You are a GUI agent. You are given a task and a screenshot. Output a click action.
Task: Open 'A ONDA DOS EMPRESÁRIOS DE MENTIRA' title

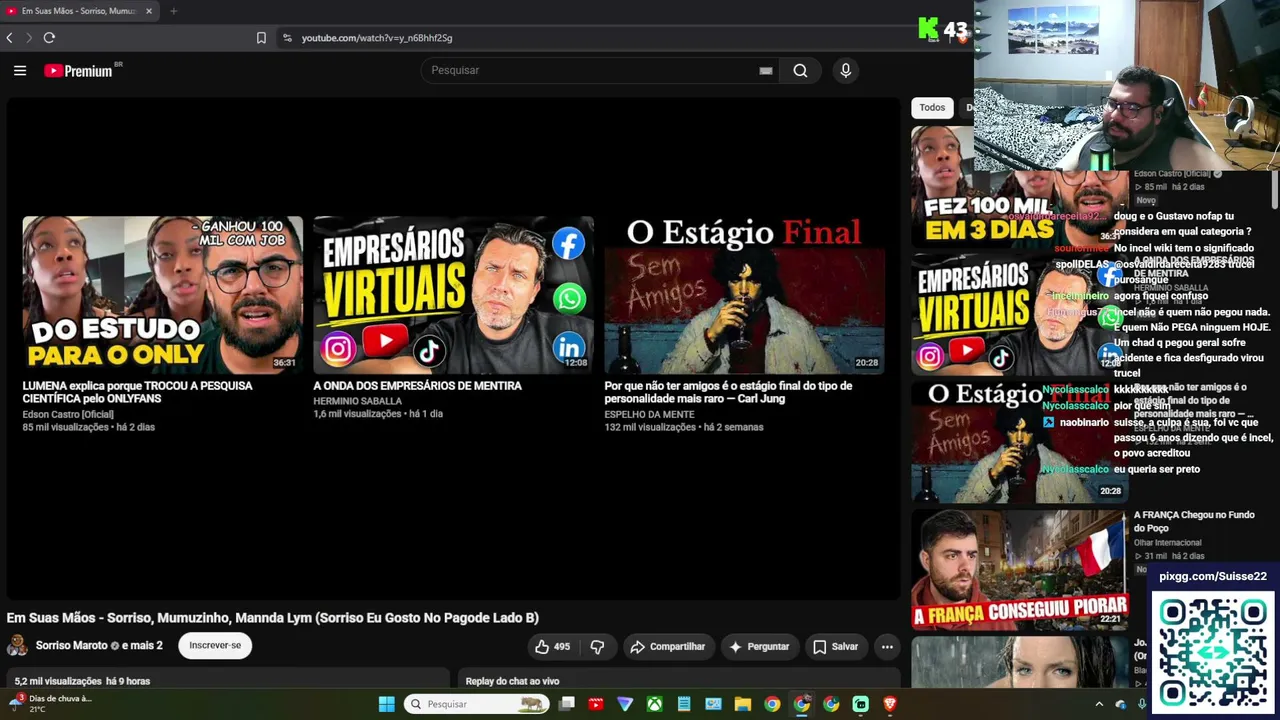click(417, 386)
